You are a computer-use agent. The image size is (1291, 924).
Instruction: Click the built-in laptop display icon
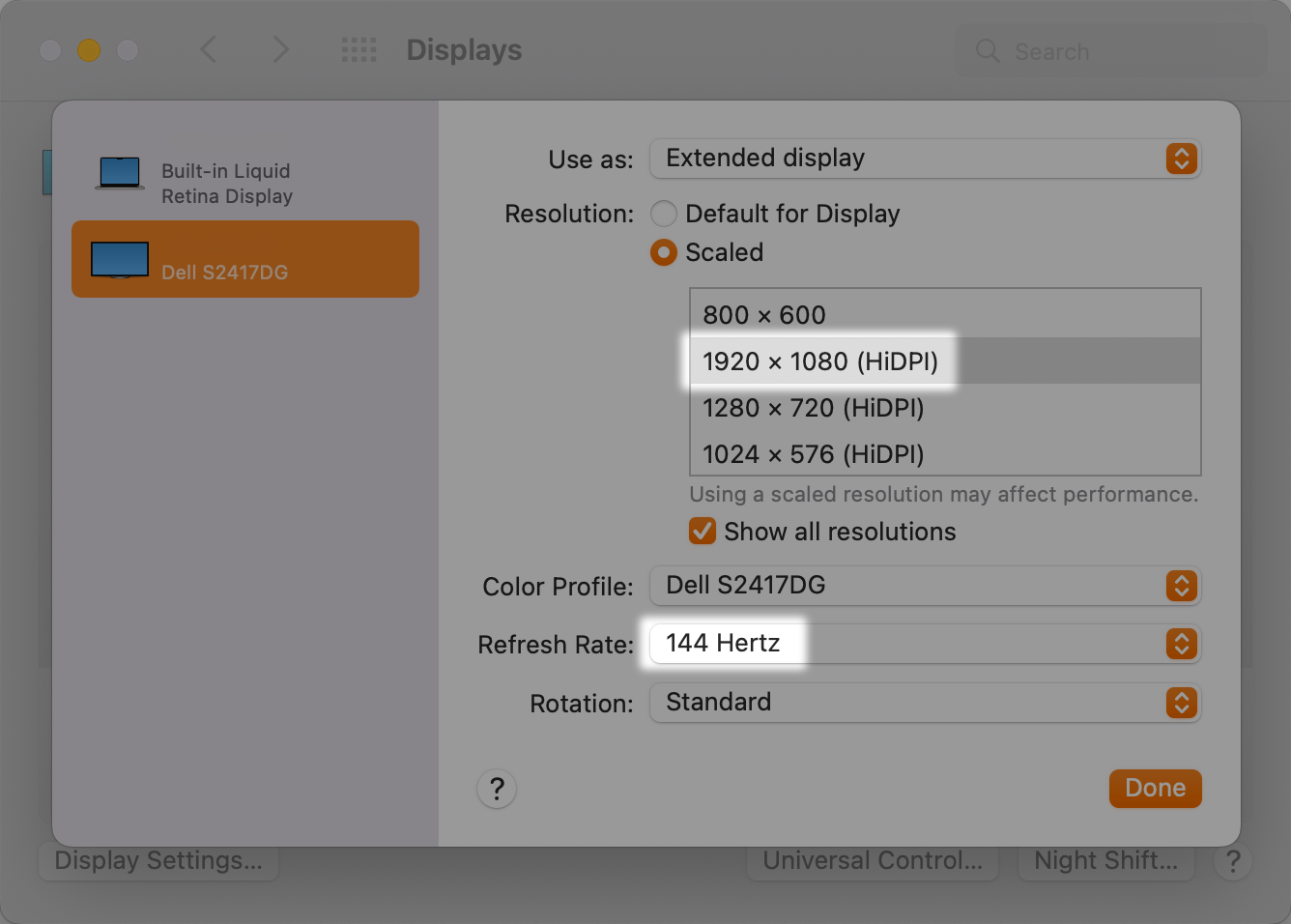tap(120, 174)
